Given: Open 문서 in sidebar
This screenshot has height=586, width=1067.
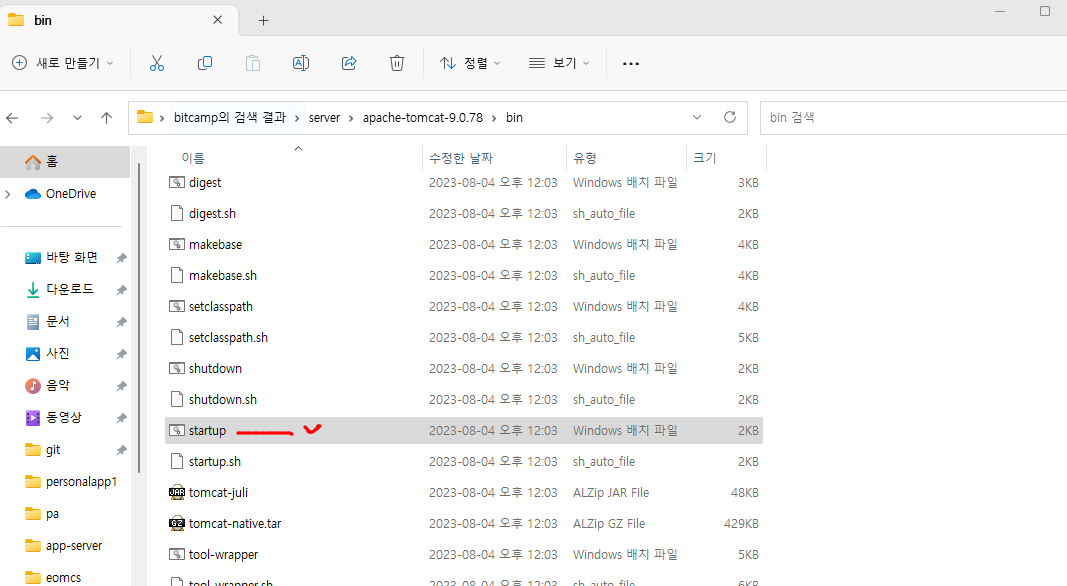Looking at the screenshot, I should click(57, 321).
